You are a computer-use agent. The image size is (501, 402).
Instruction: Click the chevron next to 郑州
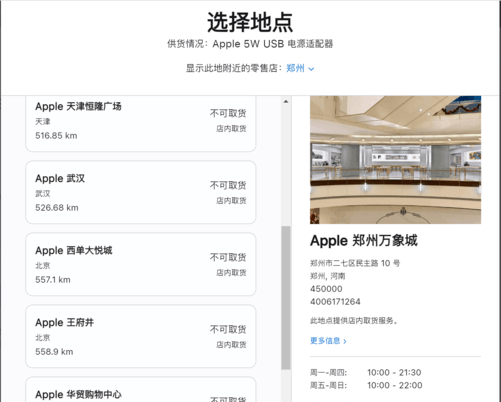(311, 69)
